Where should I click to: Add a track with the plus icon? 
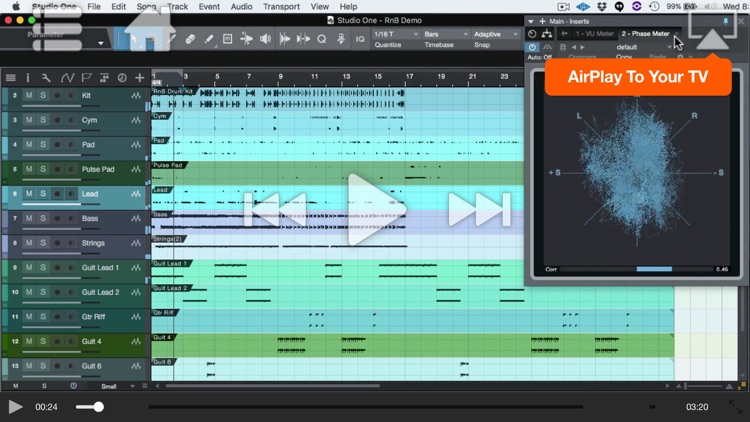140,78
